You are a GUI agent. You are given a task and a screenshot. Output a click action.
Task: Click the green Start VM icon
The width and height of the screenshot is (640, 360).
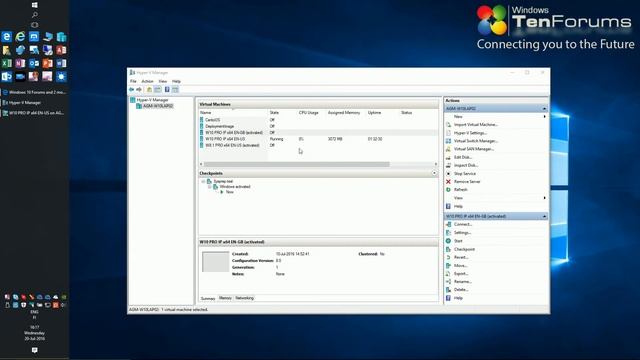point(448,241)
